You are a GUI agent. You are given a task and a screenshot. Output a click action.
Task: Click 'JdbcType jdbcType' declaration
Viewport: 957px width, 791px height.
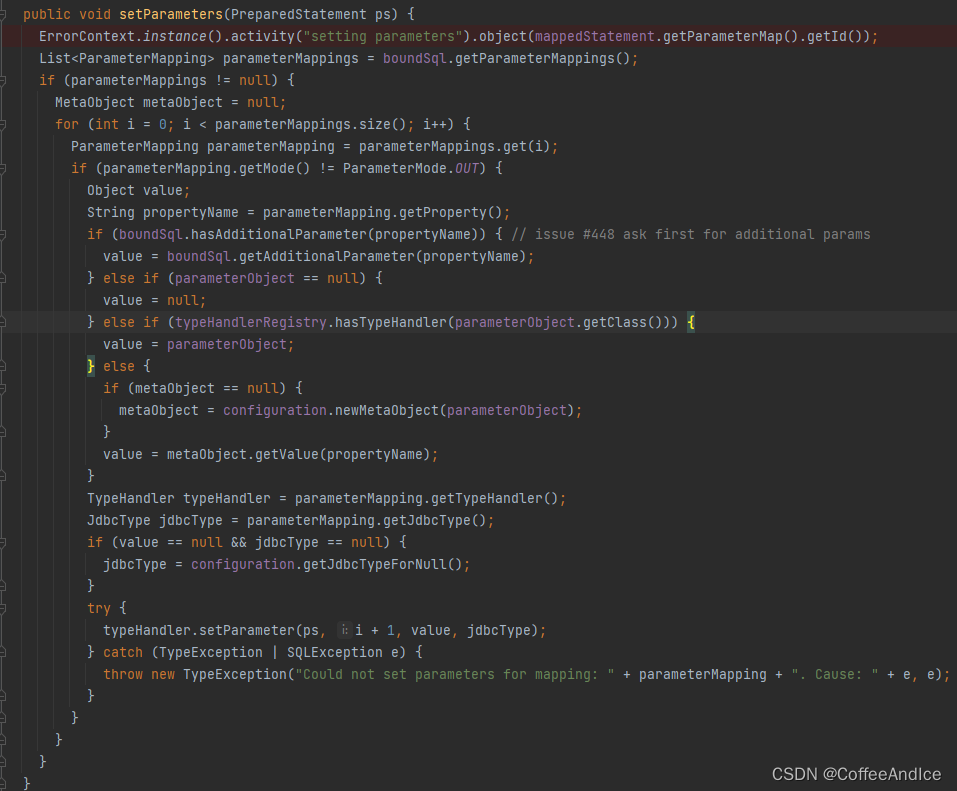(x=154, y=521)
